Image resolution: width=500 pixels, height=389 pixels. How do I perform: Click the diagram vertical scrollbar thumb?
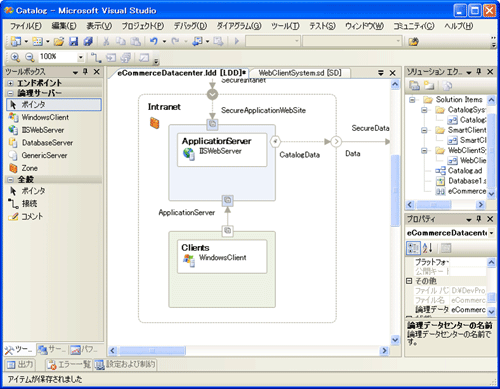click(395, 190)
